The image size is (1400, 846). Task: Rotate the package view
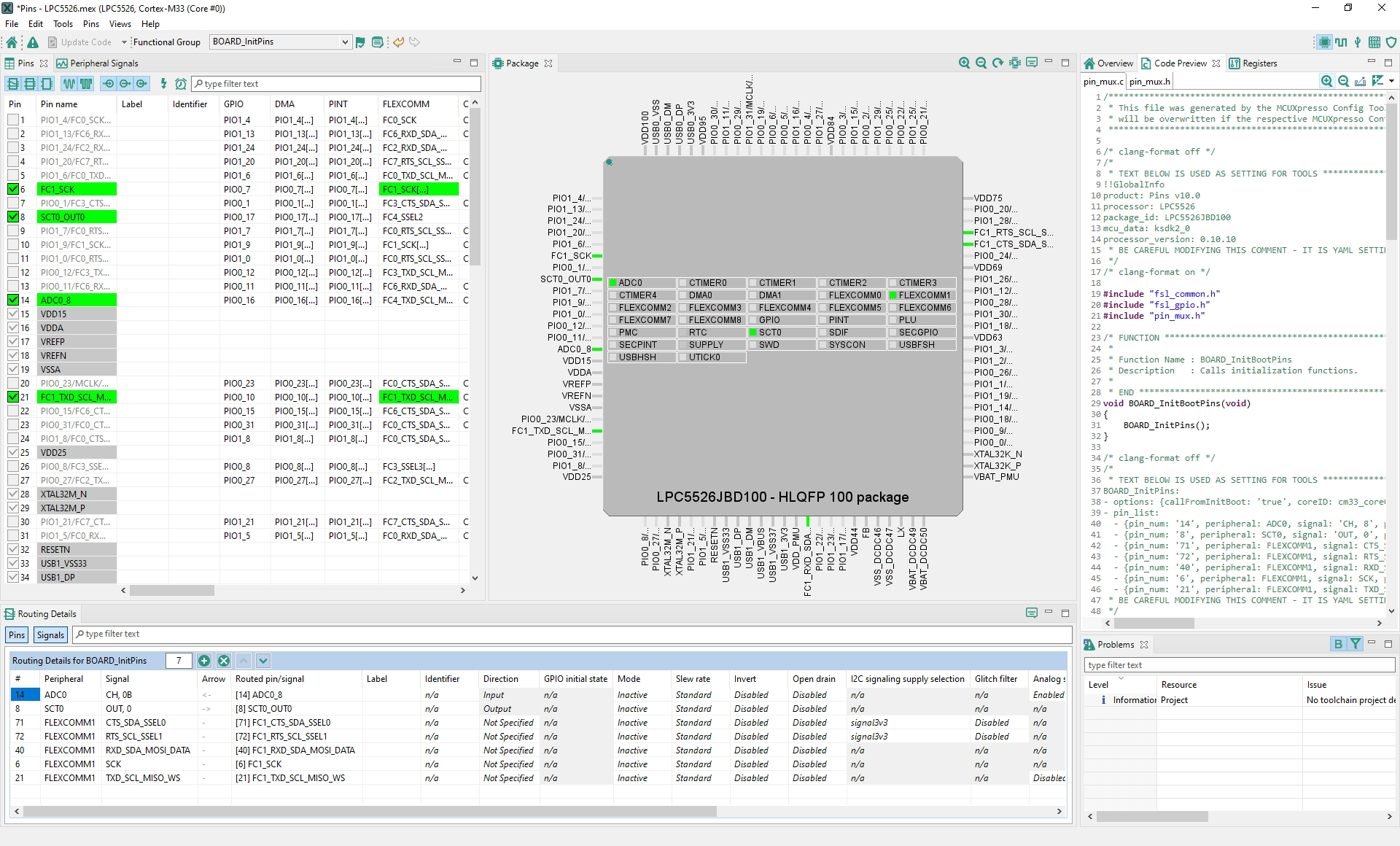[997, 63]
